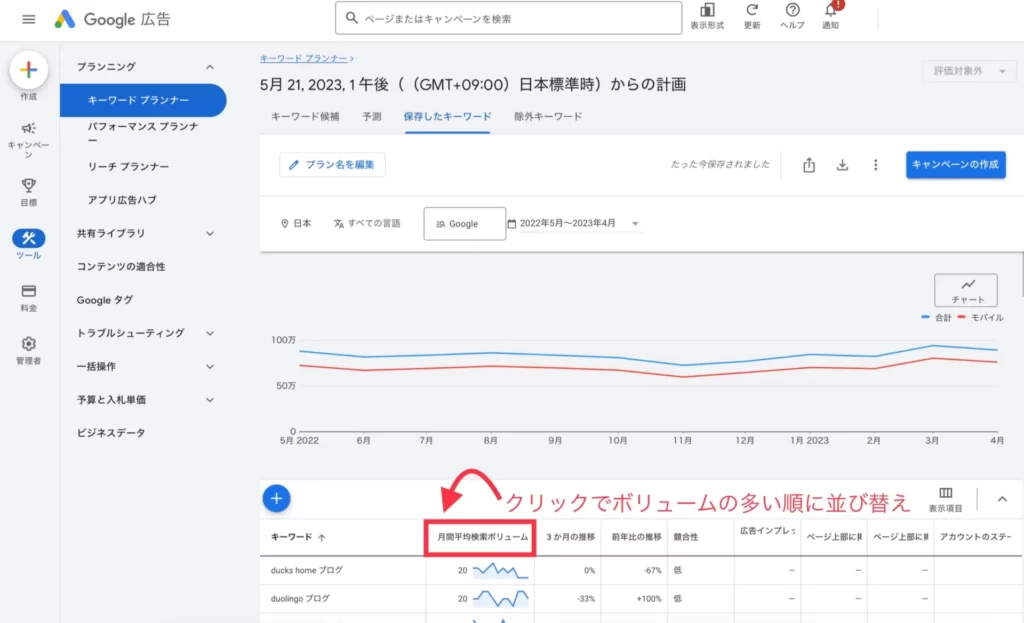Switch to the 除外キーワード tab
Image resolution: width=1024 pixels, height=623 pixels.
pos(548,116)
